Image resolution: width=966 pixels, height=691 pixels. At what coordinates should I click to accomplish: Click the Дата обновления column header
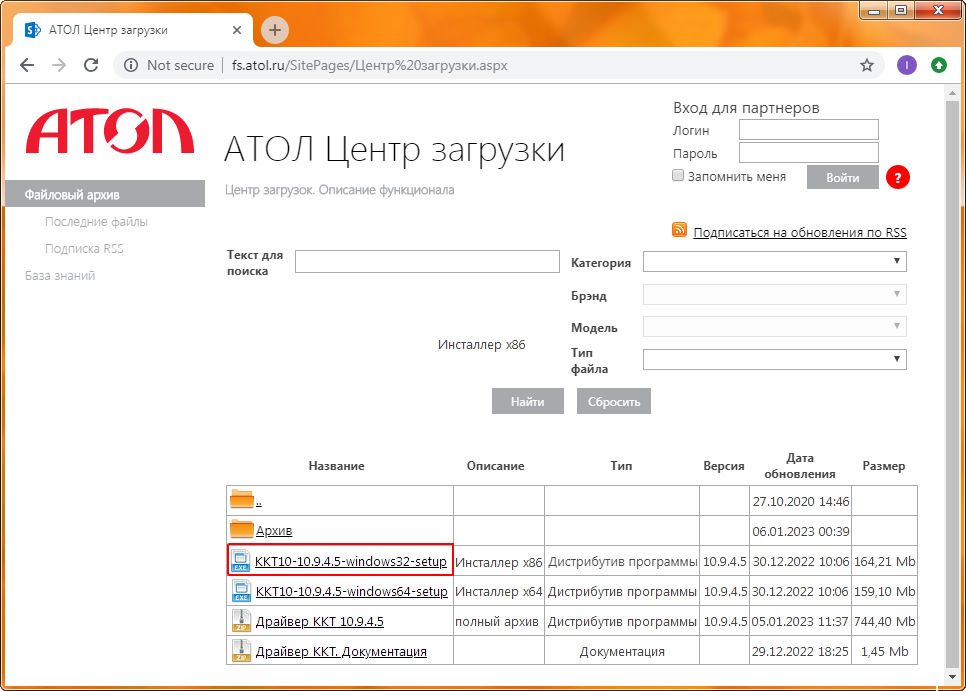click(x=800, y=466)
